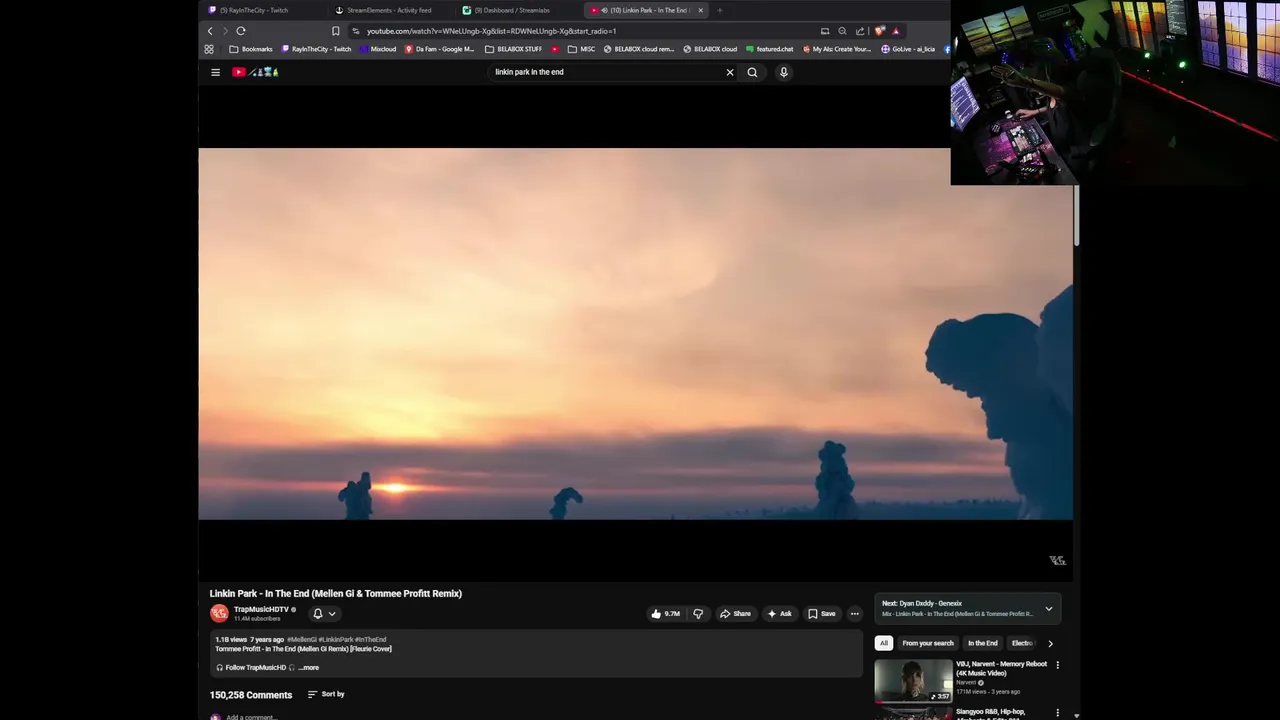Select the From your search chip
1280x720 pixels.
coord(928,643)
